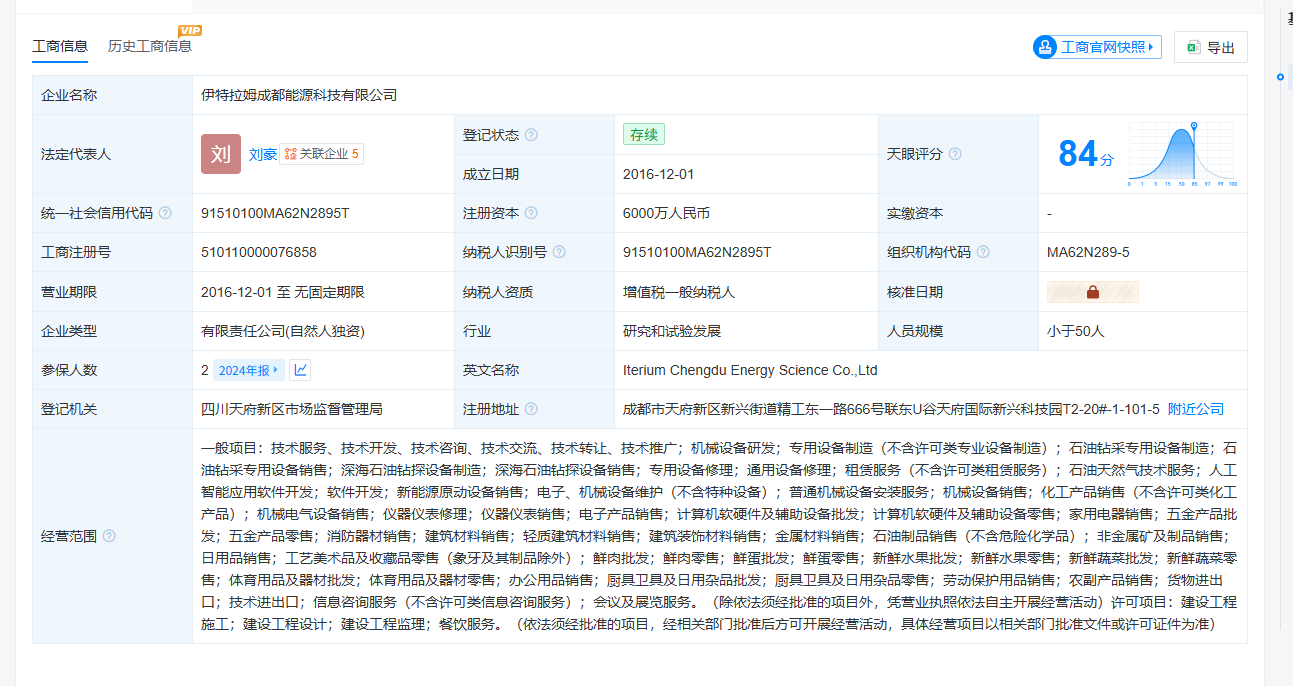View 关联企业 5 related companies
The image size is (1293, 686).
(322, 154)
